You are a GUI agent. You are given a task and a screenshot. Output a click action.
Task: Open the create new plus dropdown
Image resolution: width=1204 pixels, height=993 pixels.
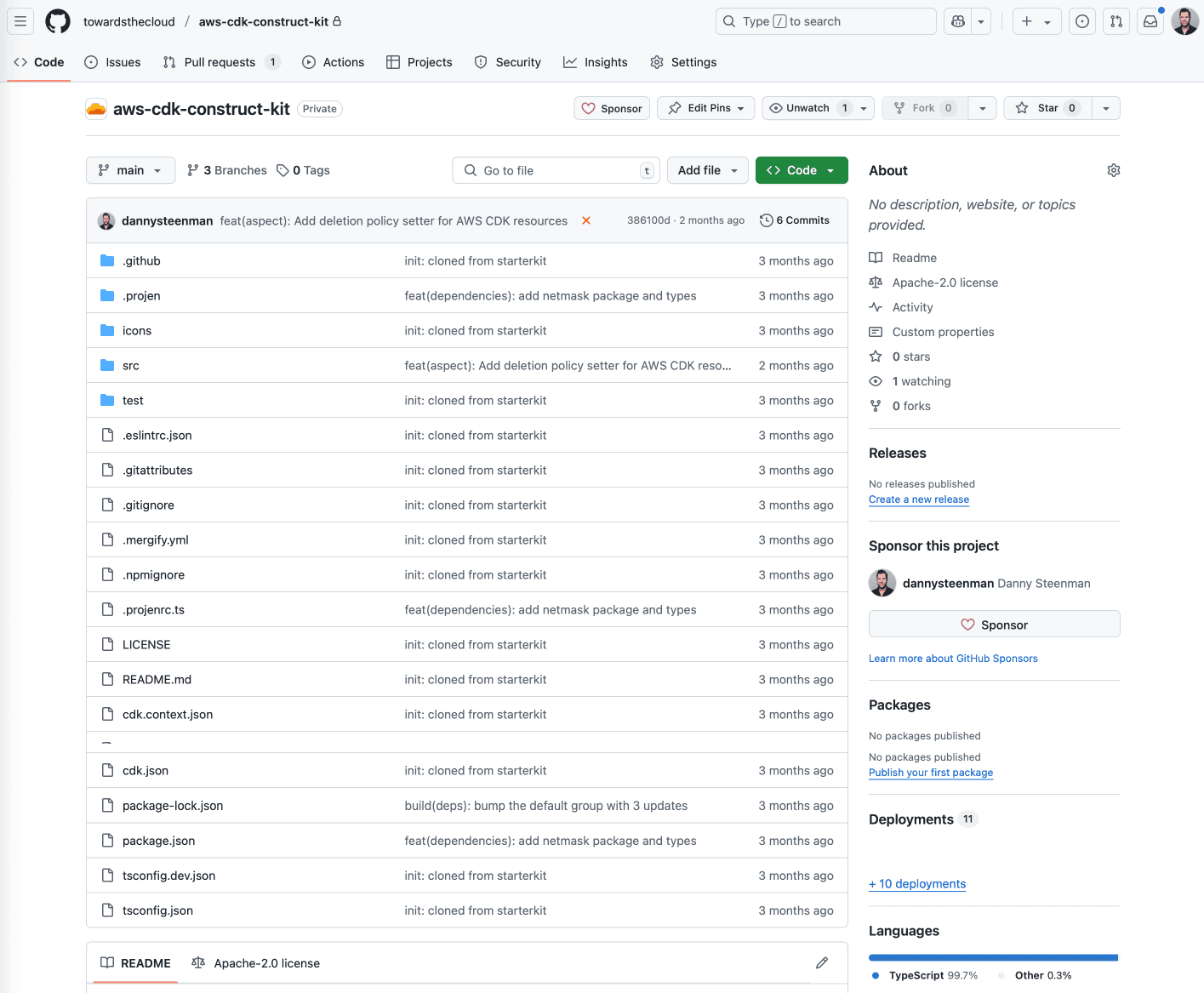click(x=1036, y=21)
